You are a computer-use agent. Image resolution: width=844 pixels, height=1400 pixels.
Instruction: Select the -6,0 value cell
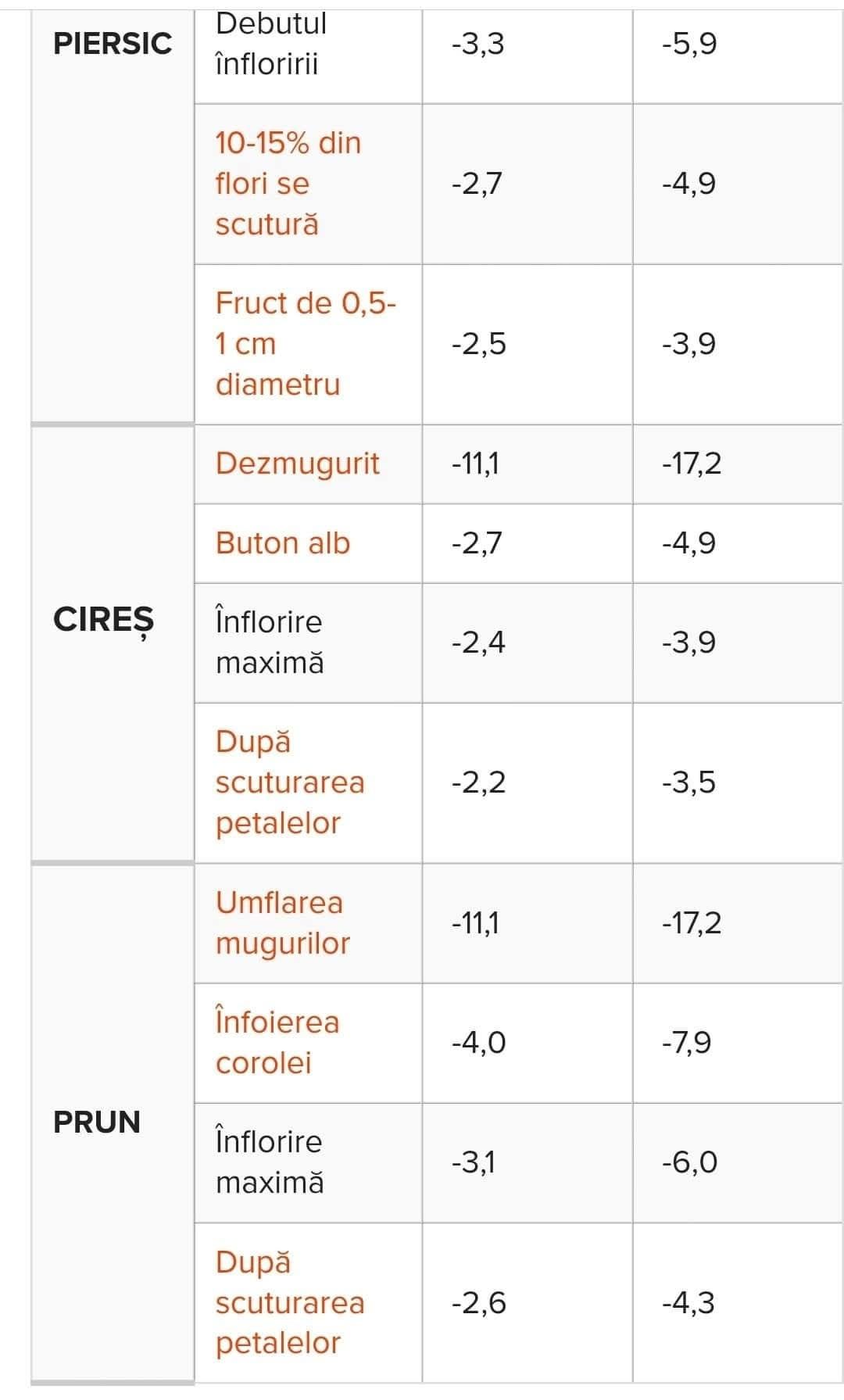[x=688, y=1162]
